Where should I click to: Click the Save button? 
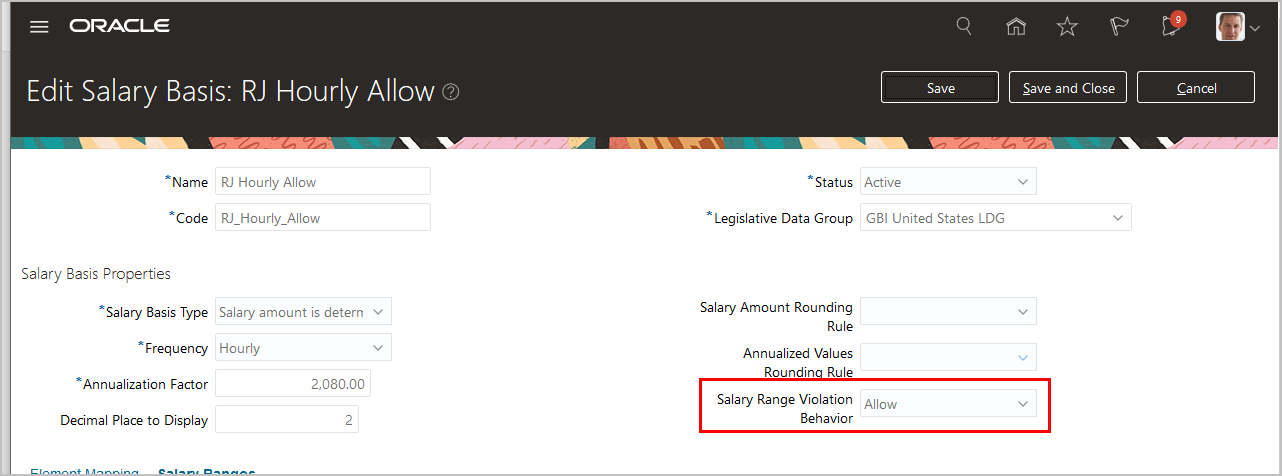point(940,88)
